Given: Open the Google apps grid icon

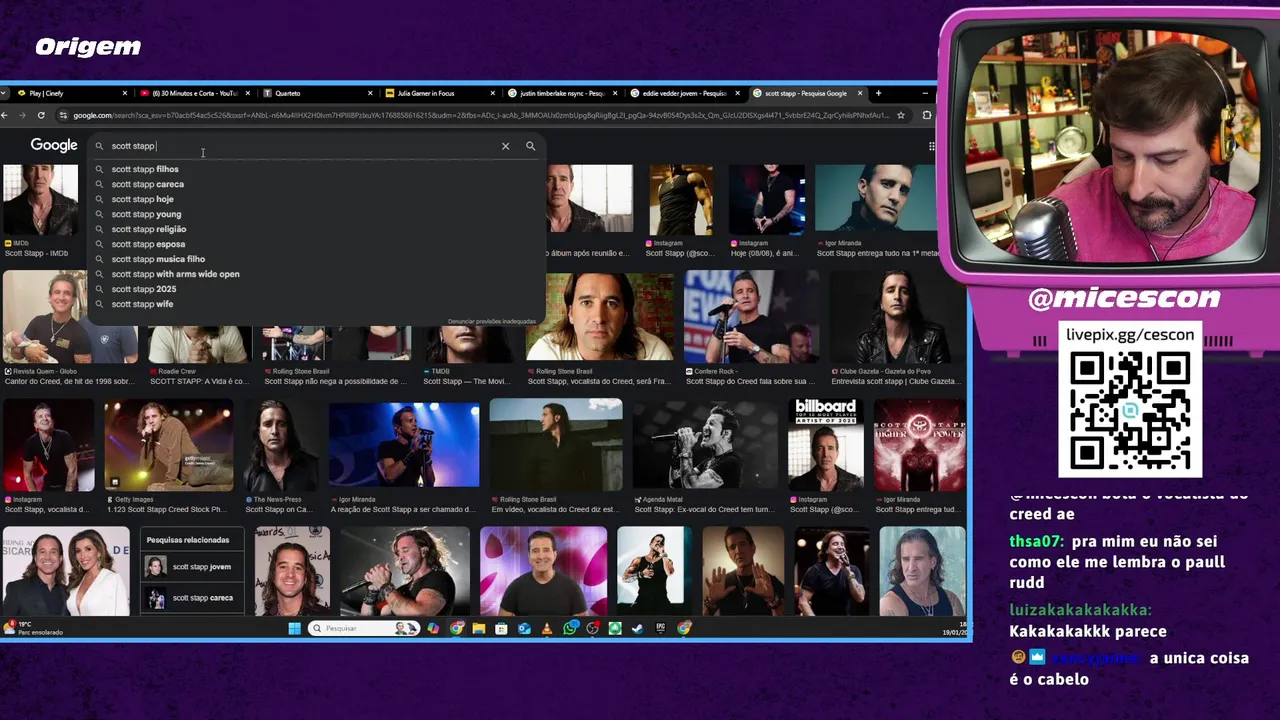Looking at the screenshot, I should pos(932,146).
